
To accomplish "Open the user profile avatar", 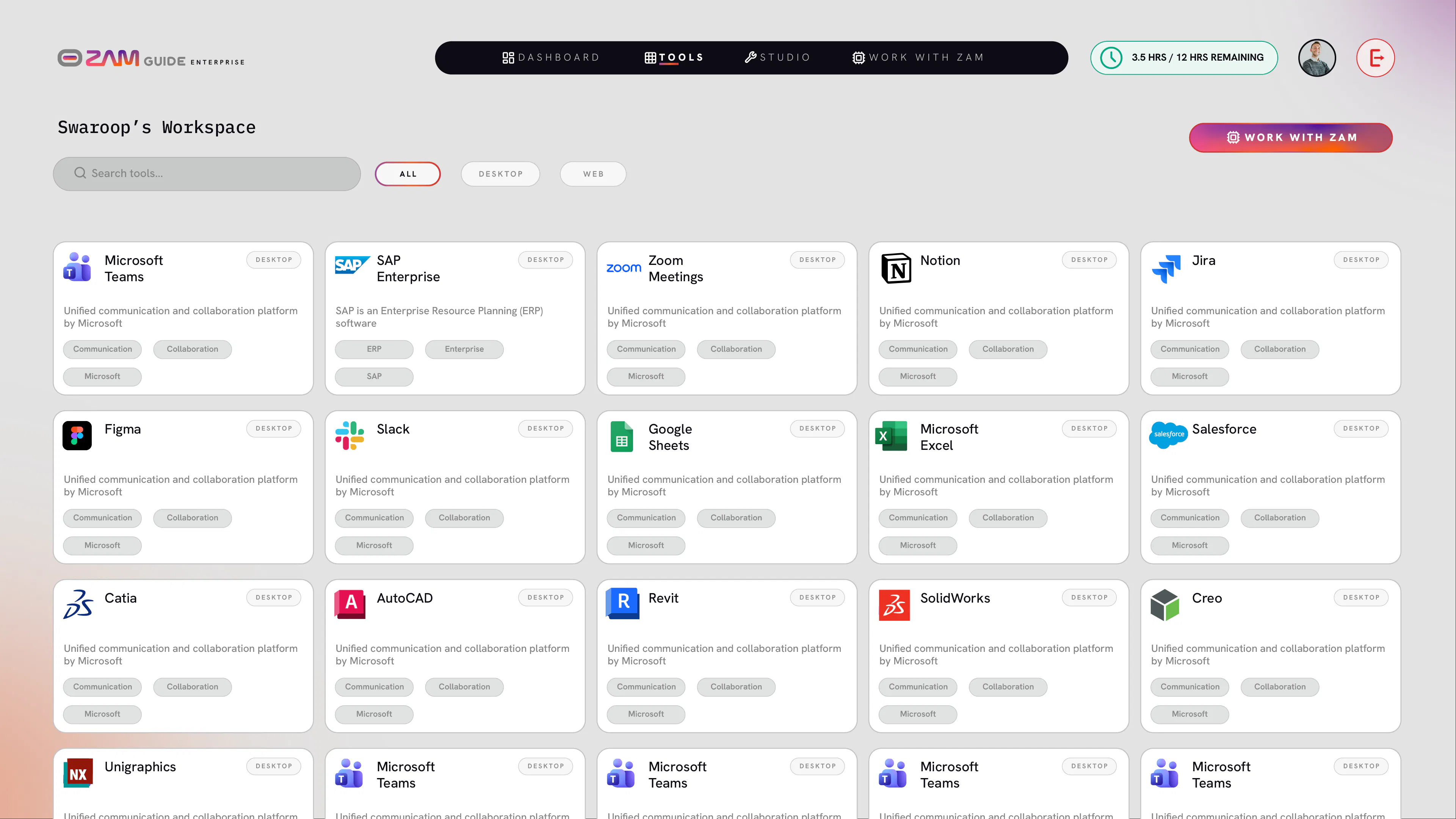I will (x=1317, y=58).
